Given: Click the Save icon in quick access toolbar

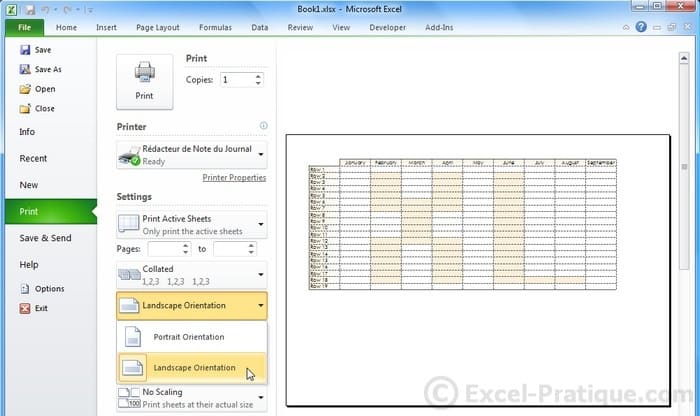Looking at the screenshot, I should tap(29, 9).
